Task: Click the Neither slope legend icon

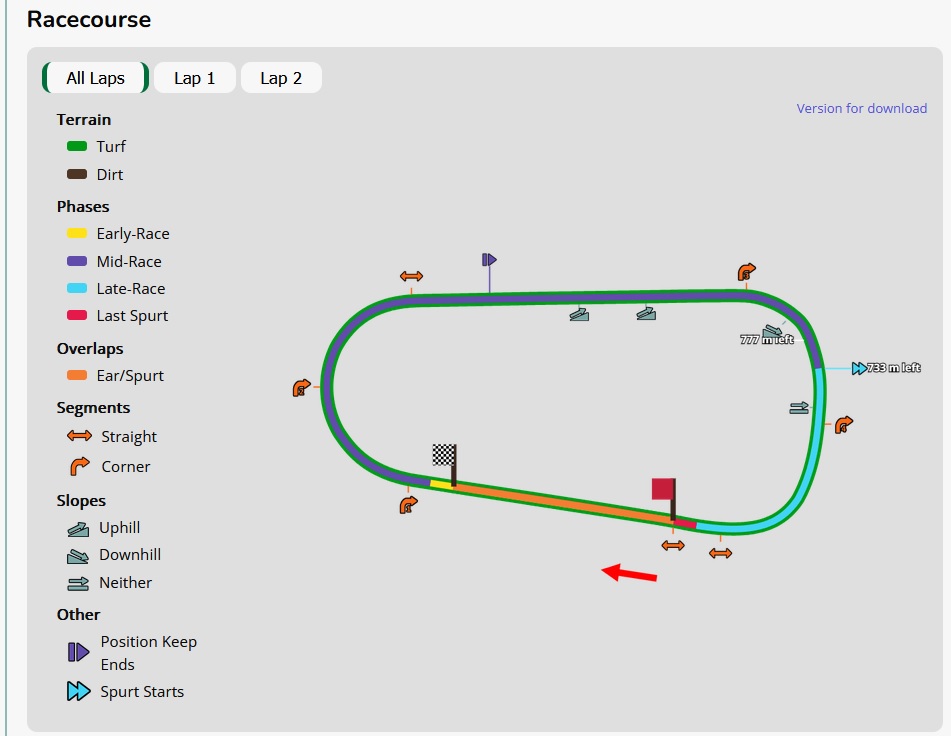Action: (78, 583)
